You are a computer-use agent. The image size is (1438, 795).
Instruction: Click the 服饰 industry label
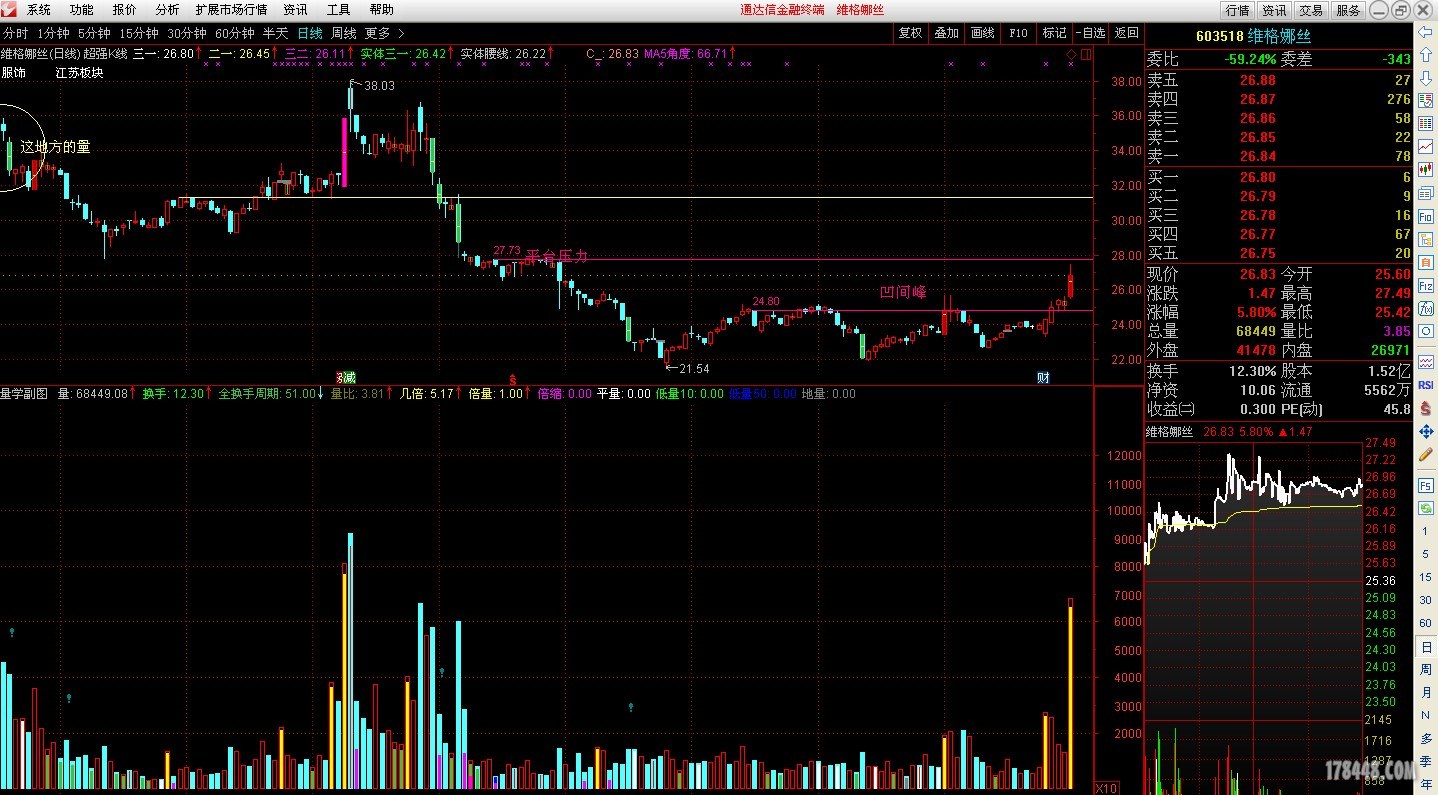(13, 72)
